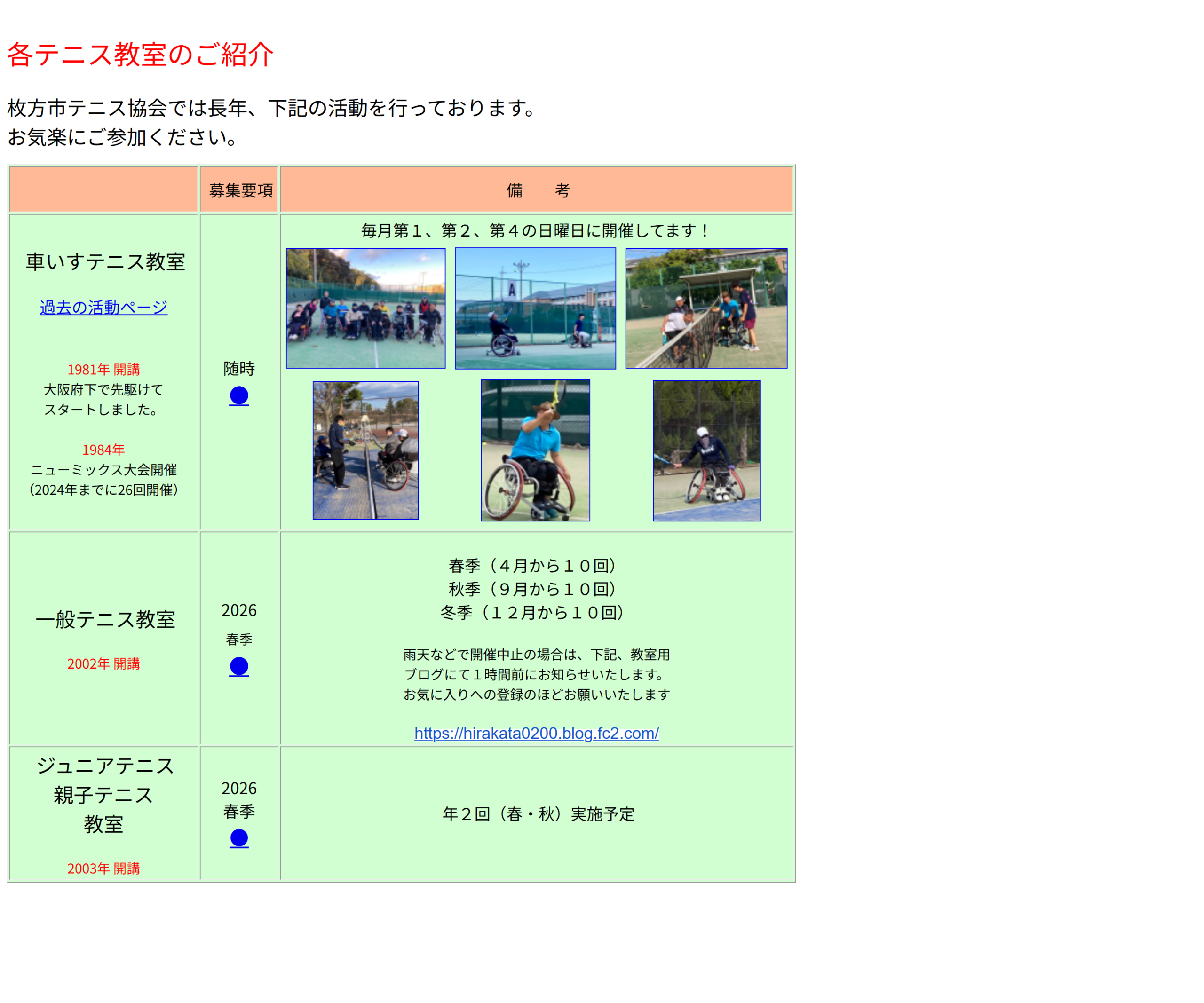Viewport: 1204px width, 1003px height.
Task: Click 年２回（春・秋）実施予定 text
Action: [x=539, y=814]
